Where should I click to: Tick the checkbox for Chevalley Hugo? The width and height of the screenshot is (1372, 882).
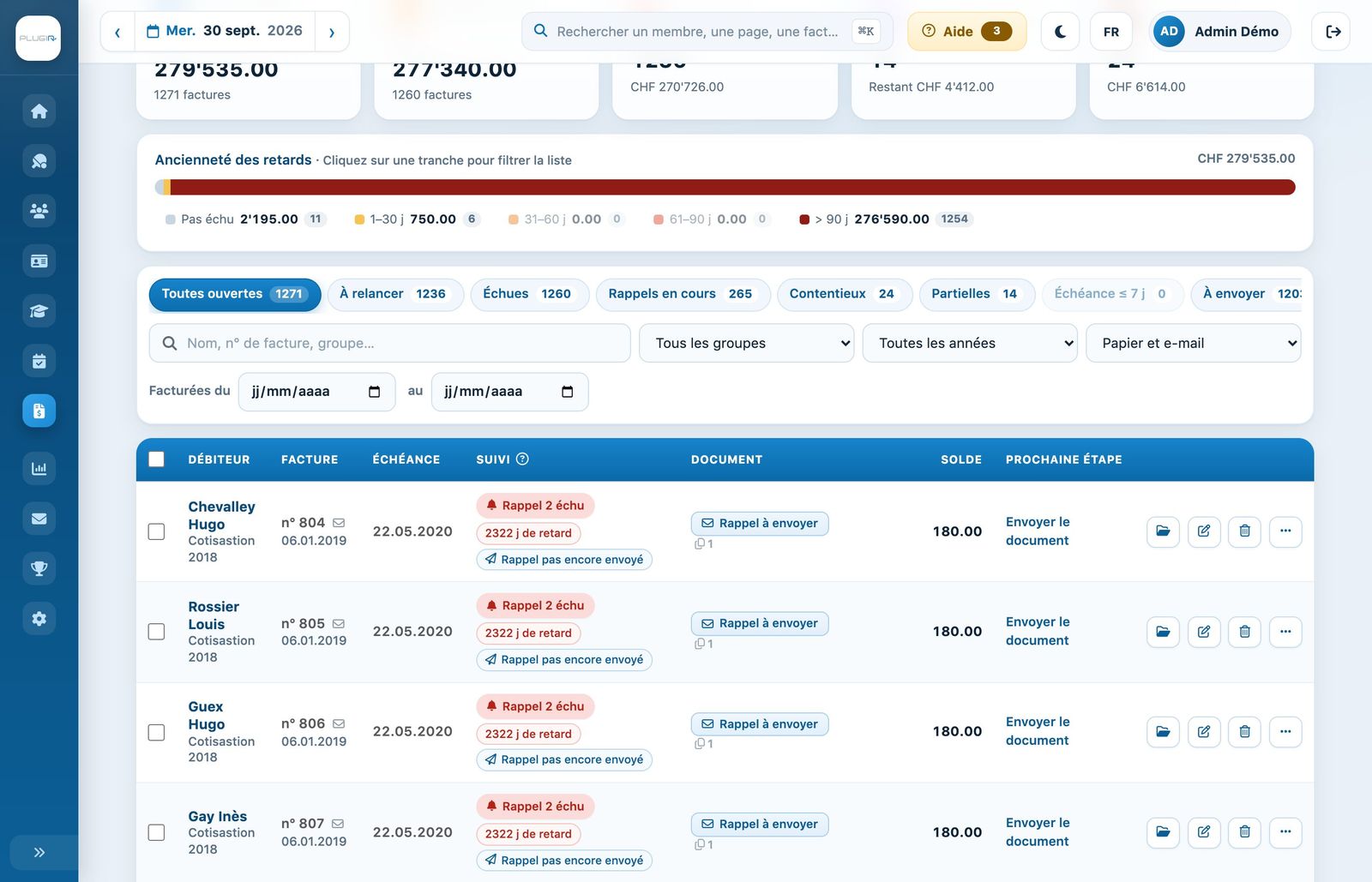[x=156, y=531]
